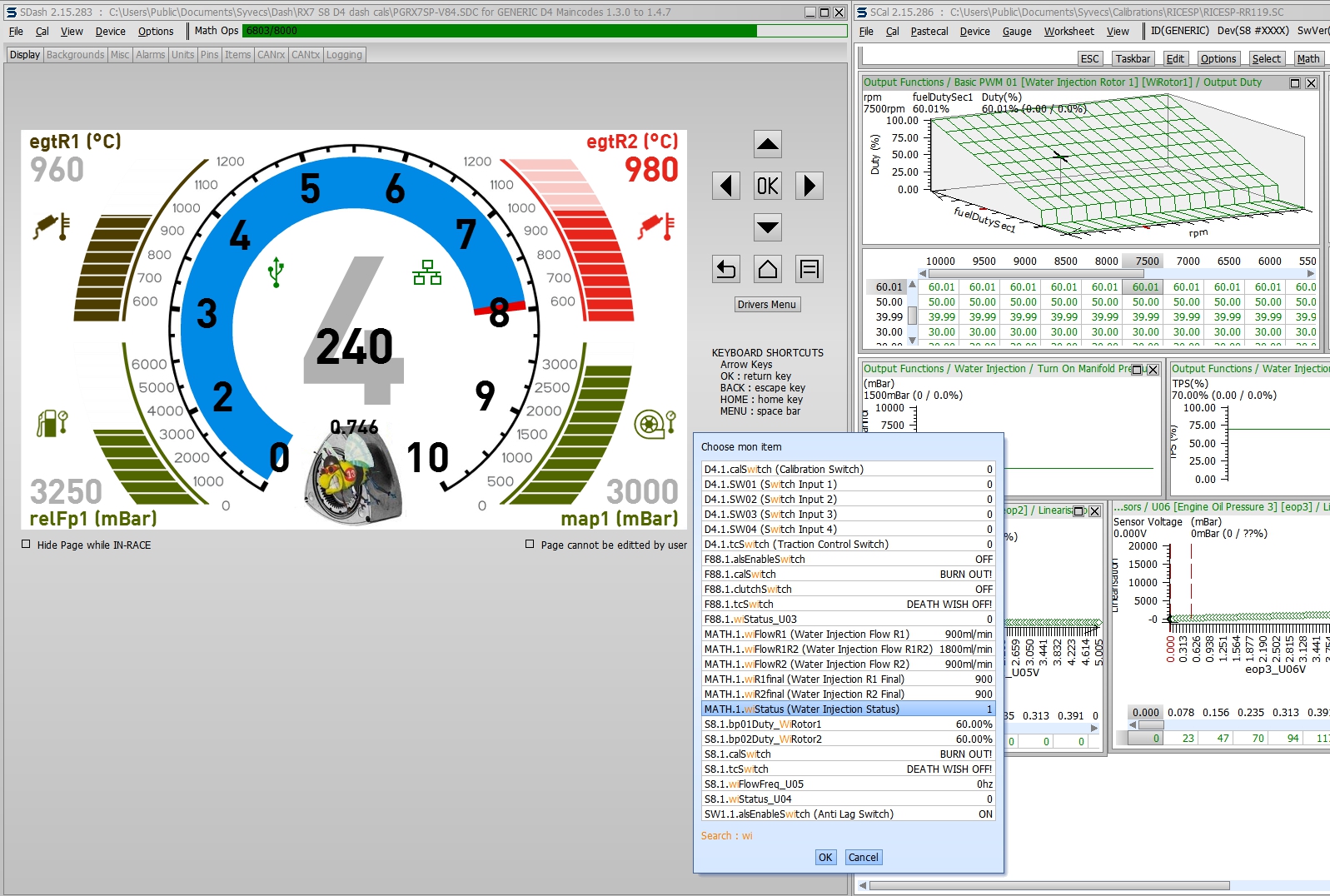The width and height of the screenshot is (1330, 896).
Task: Click the home icon button
Action: tap(767, 269)
